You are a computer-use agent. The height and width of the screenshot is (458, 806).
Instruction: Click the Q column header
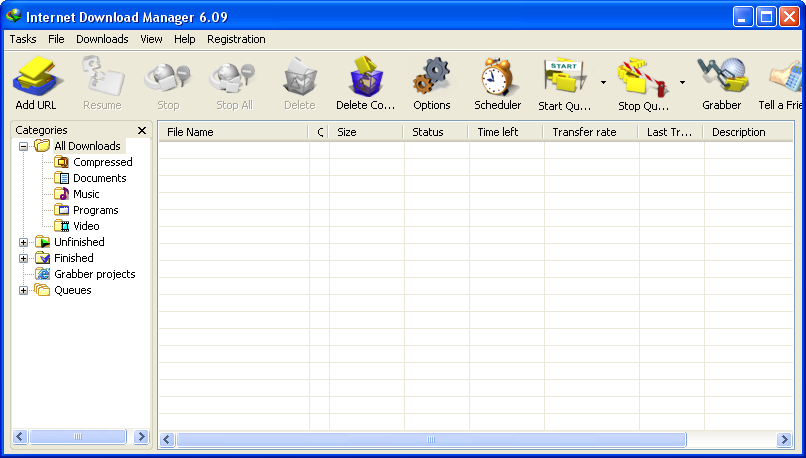(x=319, y=132)
